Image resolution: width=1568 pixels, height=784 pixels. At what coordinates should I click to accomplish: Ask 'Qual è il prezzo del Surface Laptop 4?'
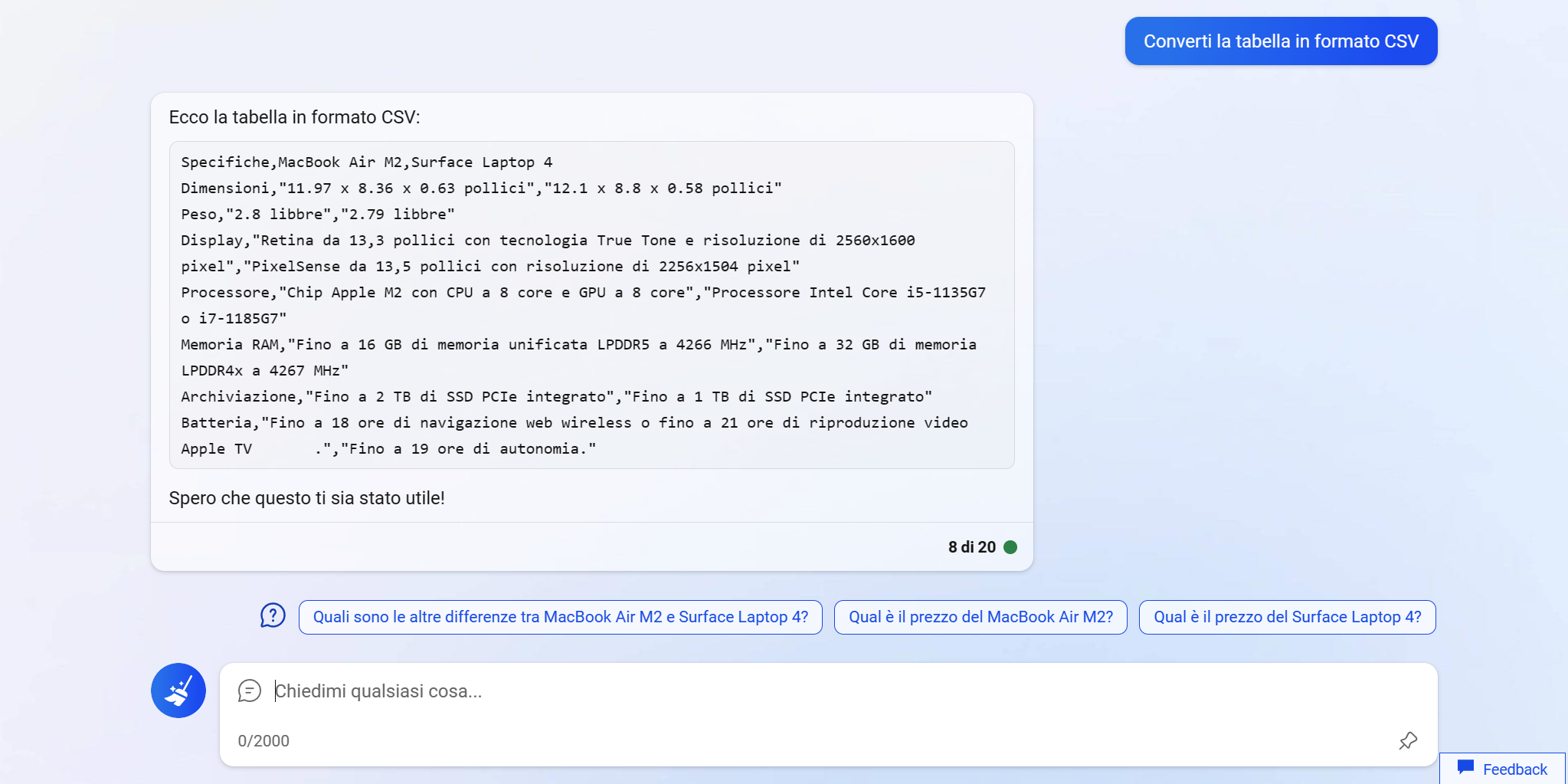(x=1287, y=616)
